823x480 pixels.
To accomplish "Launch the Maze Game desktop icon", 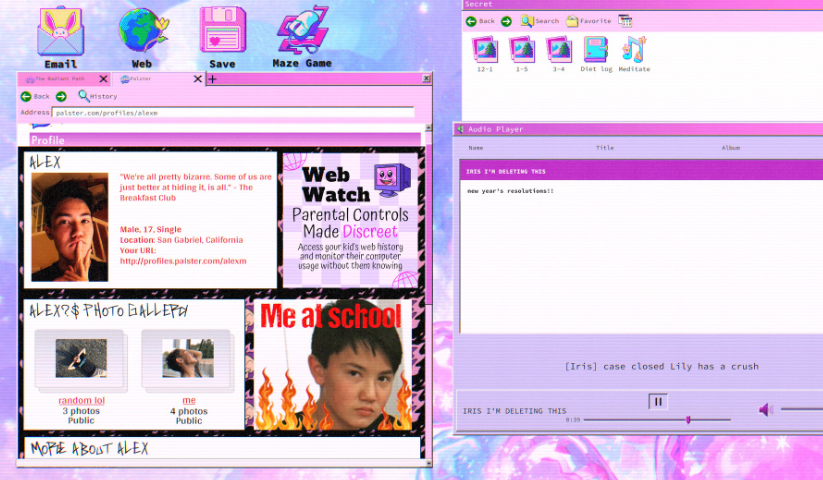I will (303, 37).
